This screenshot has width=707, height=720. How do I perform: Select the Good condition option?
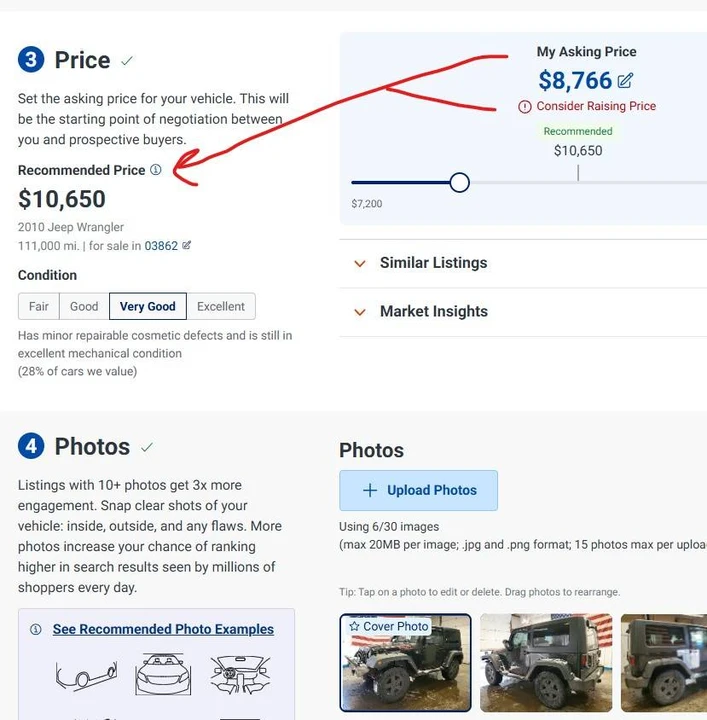[84, 306]
